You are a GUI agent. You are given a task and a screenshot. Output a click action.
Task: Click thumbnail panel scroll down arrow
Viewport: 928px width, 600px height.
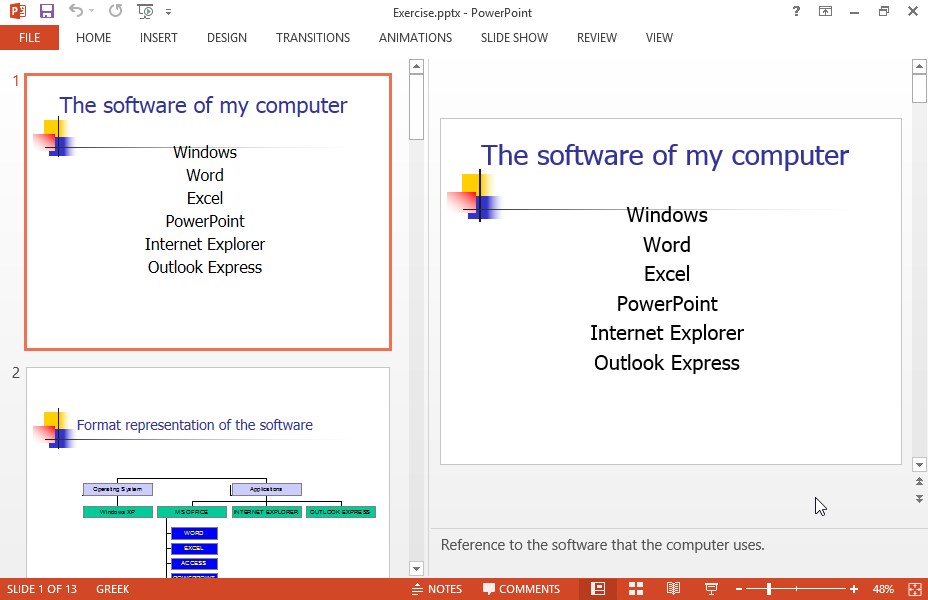[417, 569]
